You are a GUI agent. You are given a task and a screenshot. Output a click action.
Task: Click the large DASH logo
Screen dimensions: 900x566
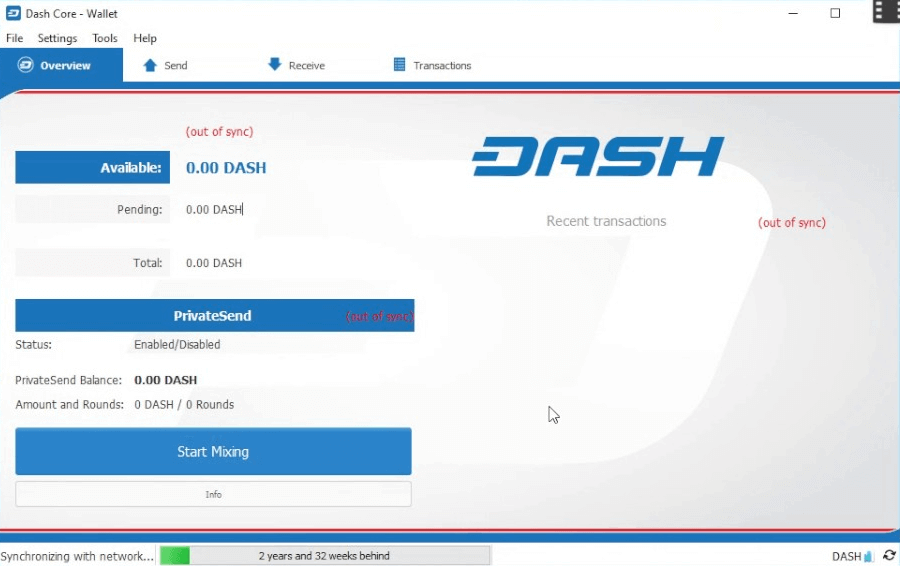(597, 157)
